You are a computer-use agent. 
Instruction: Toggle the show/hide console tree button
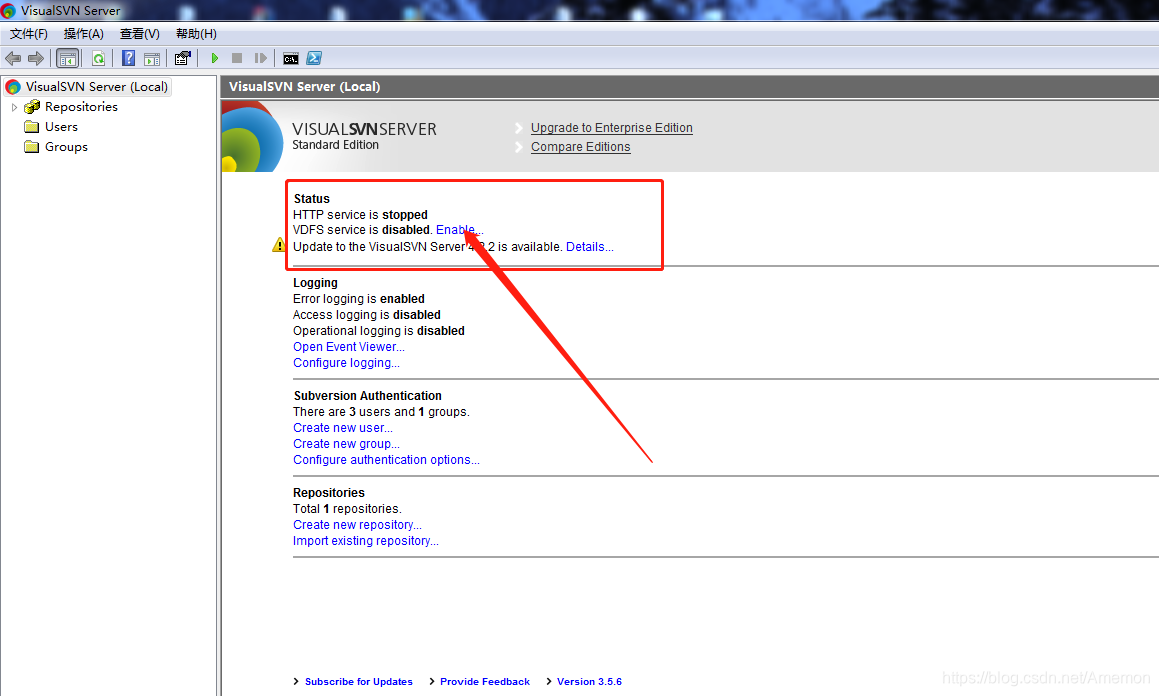67,58
